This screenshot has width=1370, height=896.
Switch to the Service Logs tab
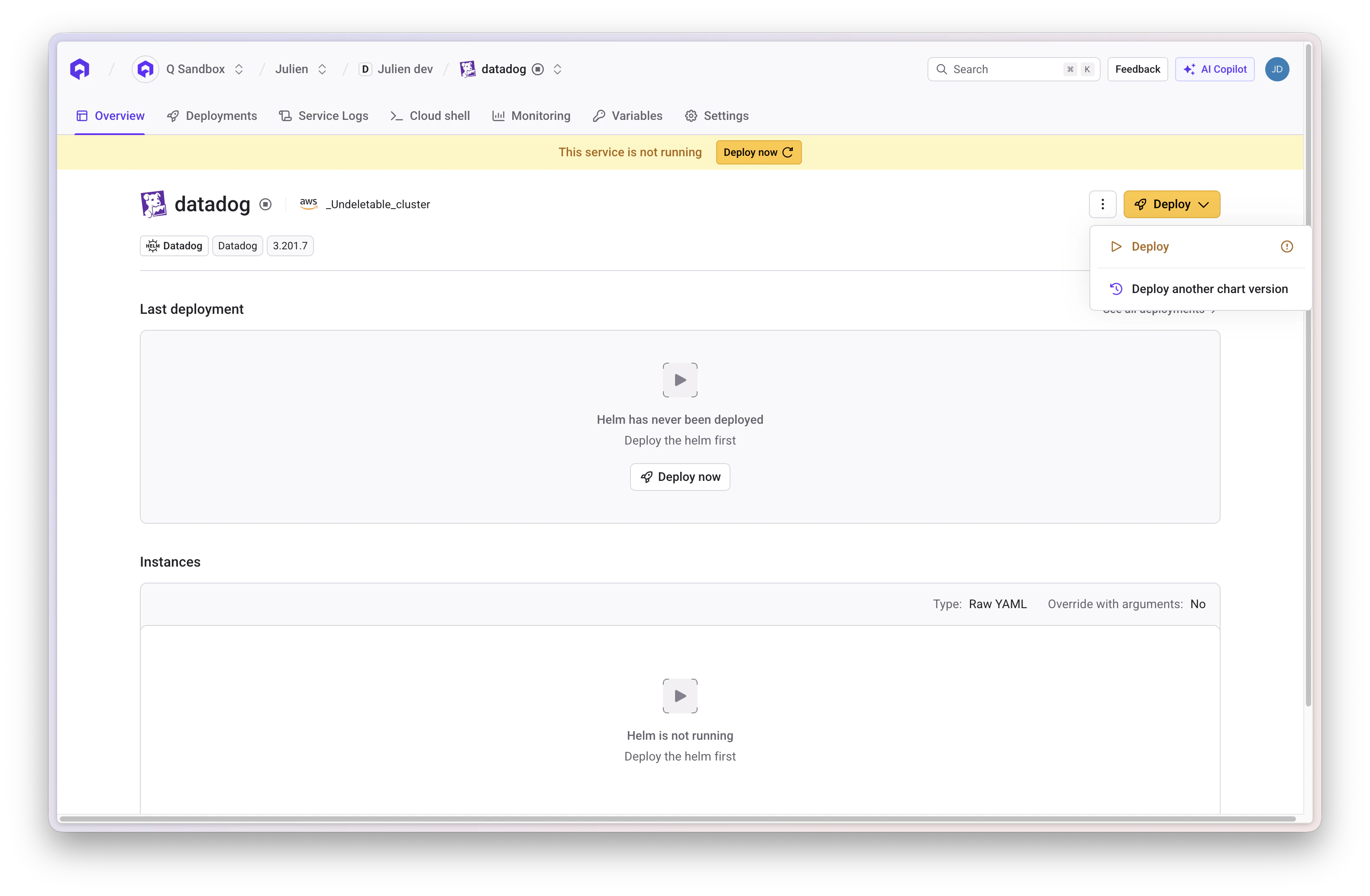[323, 116]
